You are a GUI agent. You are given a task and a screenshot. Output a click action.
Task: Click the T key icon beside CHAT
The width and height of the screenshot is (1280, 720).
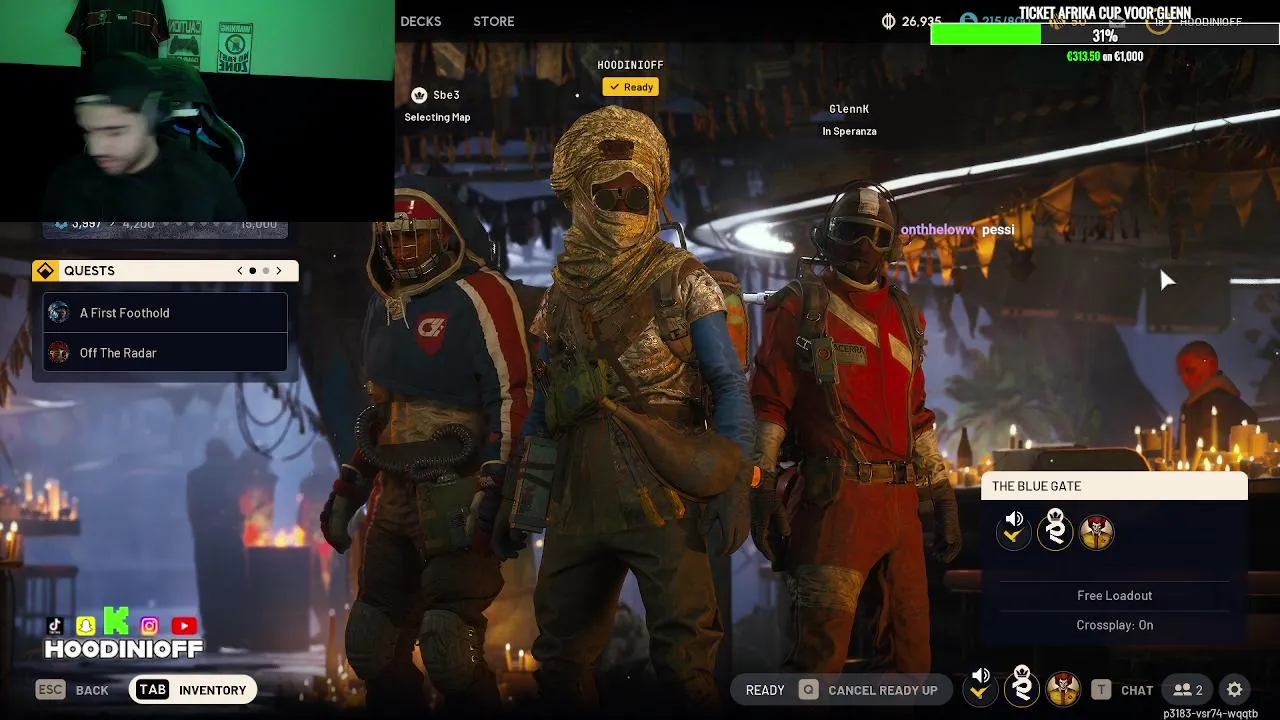[x=1101, y=690]
